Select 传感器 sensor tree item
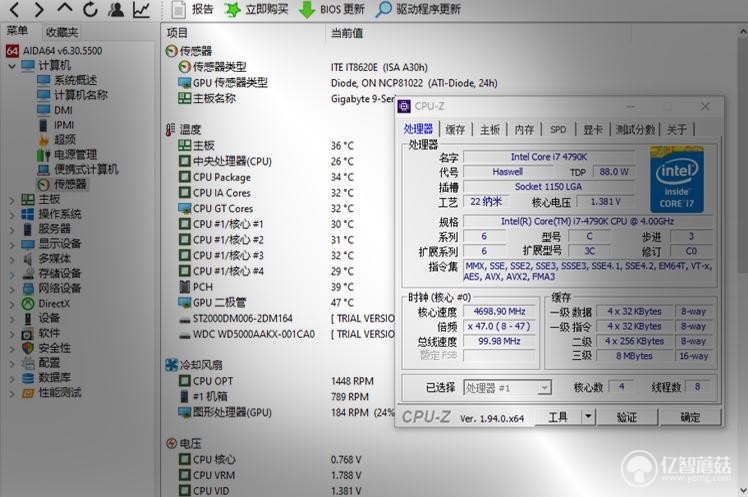The image size is (748, 497). 62,184
